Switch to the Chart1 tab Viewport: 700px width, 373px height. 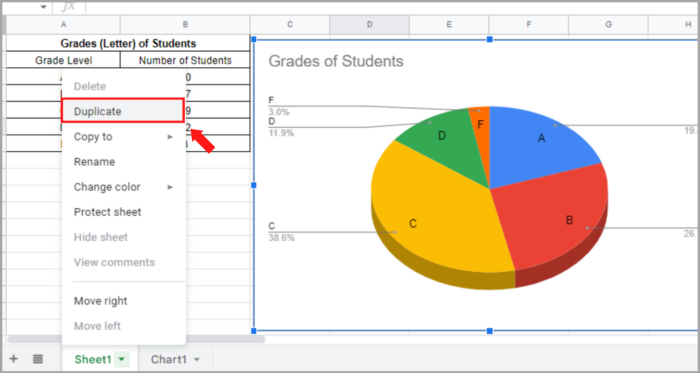(x=169, y=360)
